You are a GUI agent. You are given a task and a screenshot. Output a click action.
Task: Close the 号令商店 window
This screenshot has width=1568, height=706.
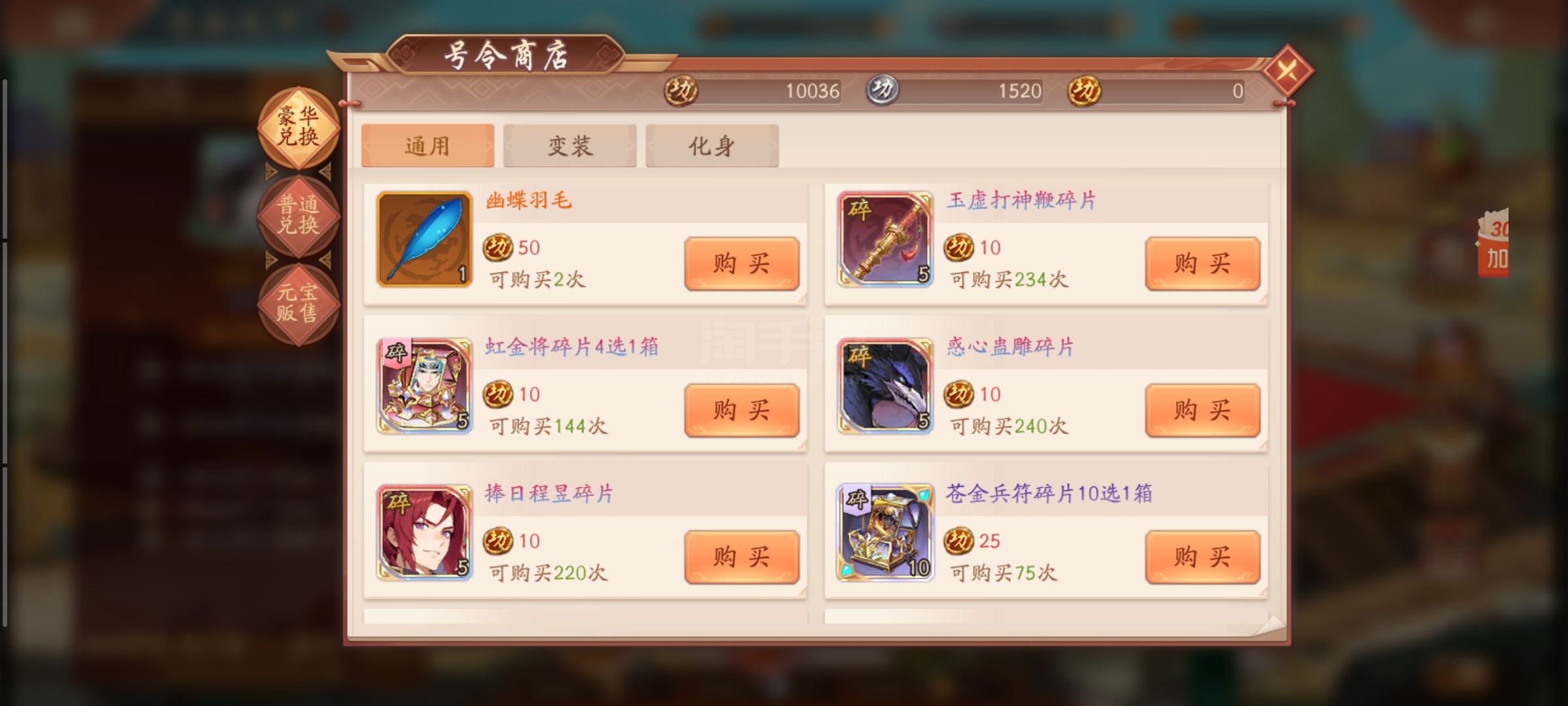(1287, 70)
